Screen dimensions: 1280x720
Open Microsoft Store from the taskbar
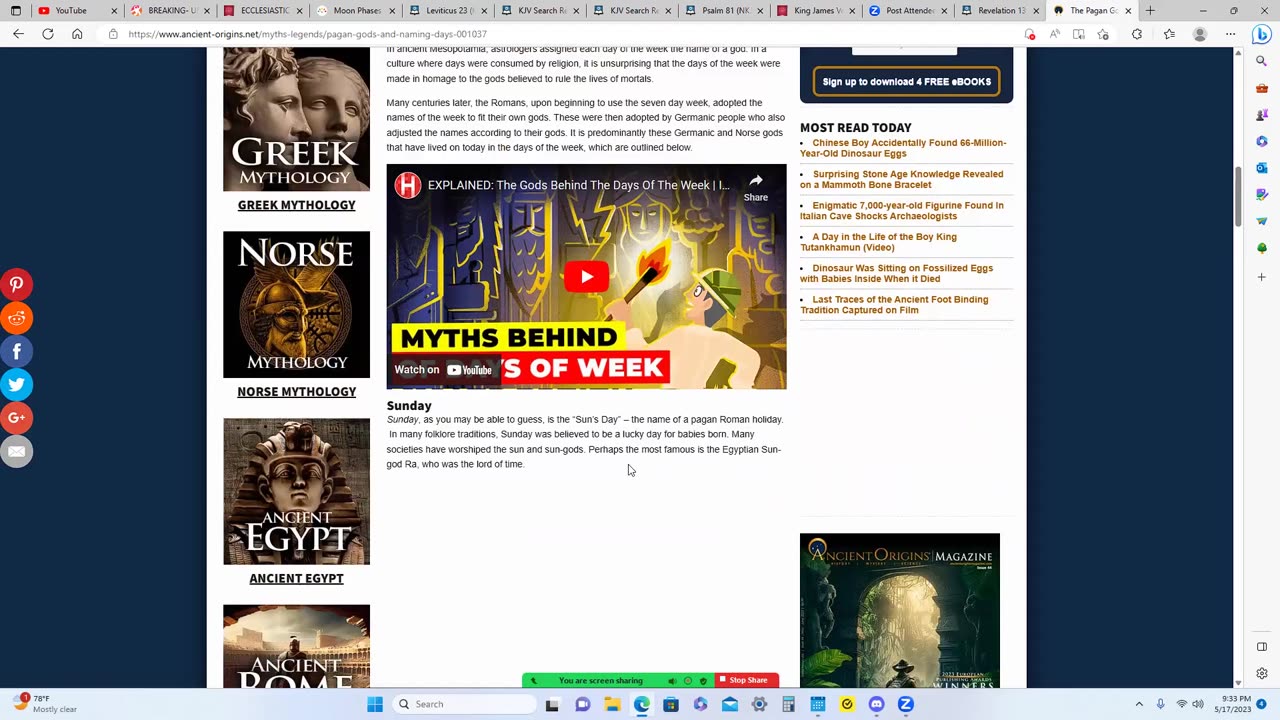[x=671, y=704]
